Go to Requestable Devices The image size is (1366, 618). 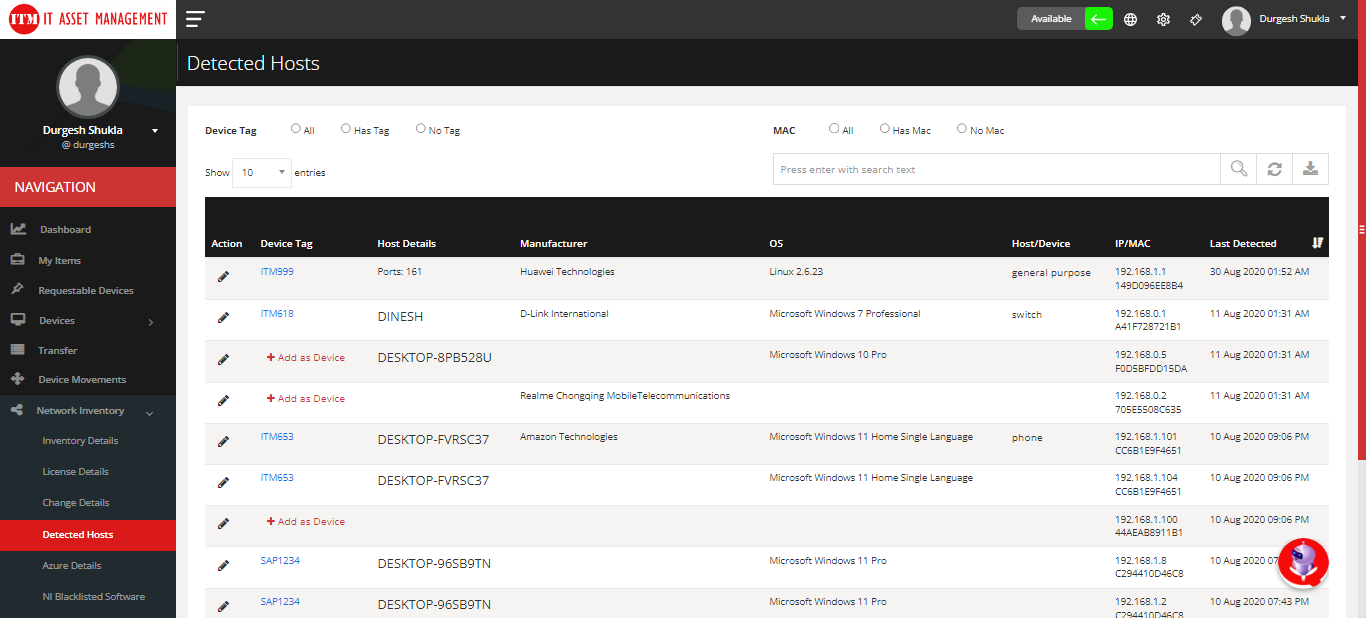[x=86, y=291]
